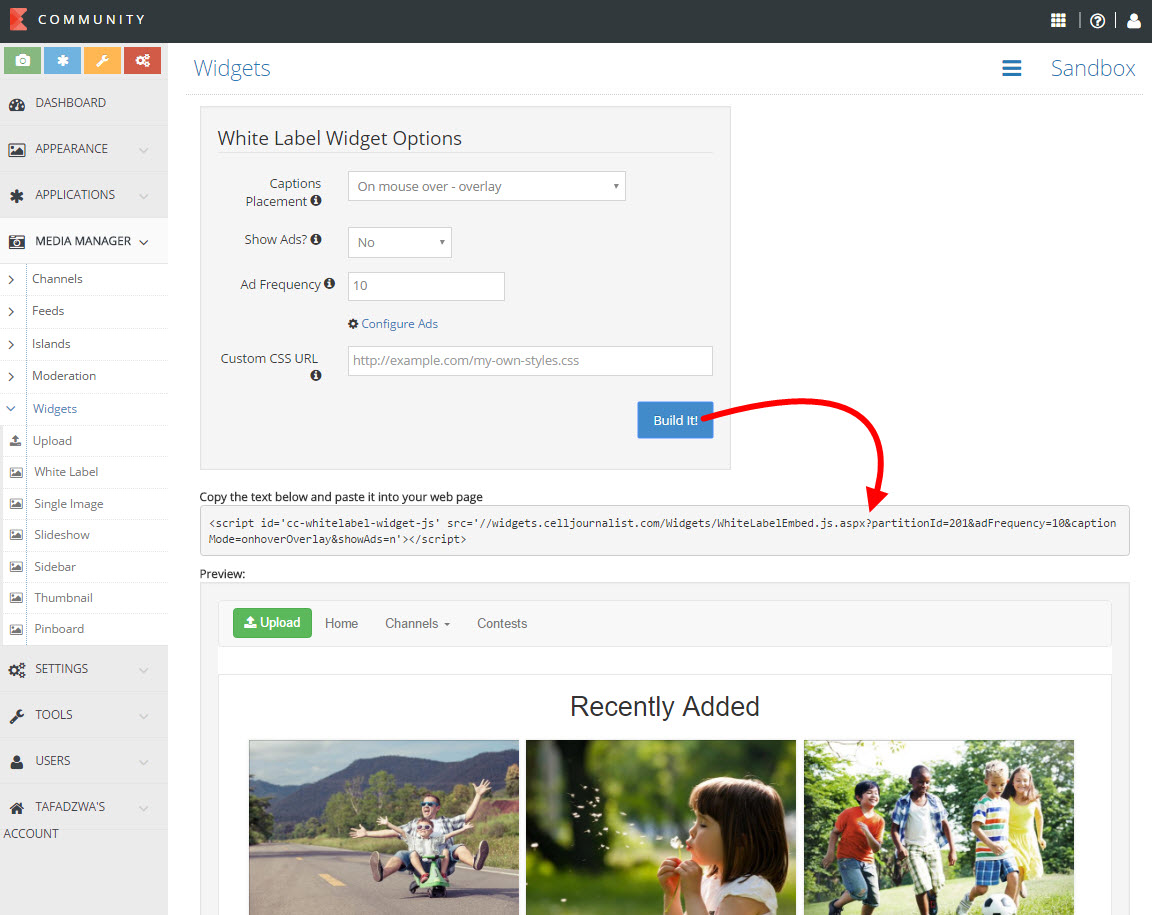The height and width of the screenshot is (915, 1152).
Task: Open Channels dropdown in preview navbar
Action: [417, 623]
